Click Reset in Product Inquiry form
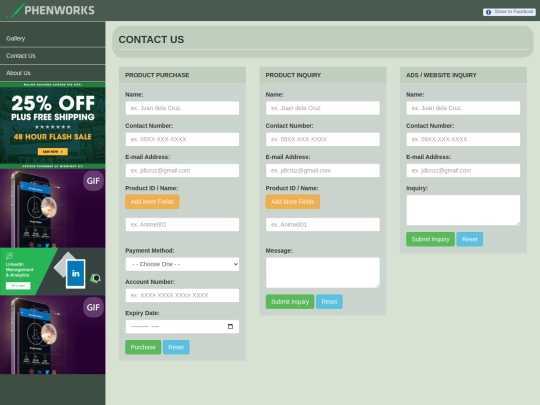Viewport: 540px width, 405px height. pyautogui.click(x=329, y=302)
